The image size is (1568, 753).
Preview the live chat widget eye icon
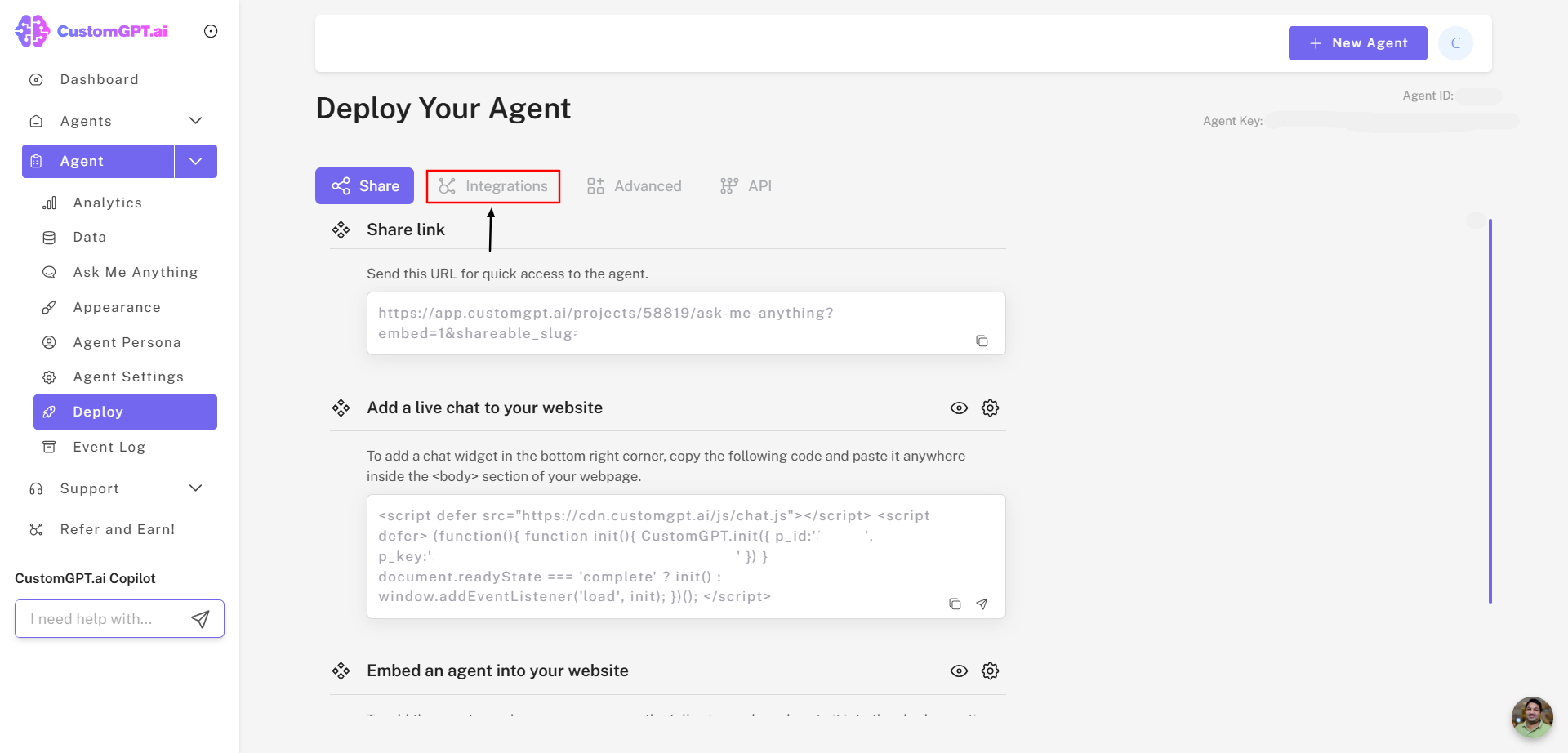[959, 408]
